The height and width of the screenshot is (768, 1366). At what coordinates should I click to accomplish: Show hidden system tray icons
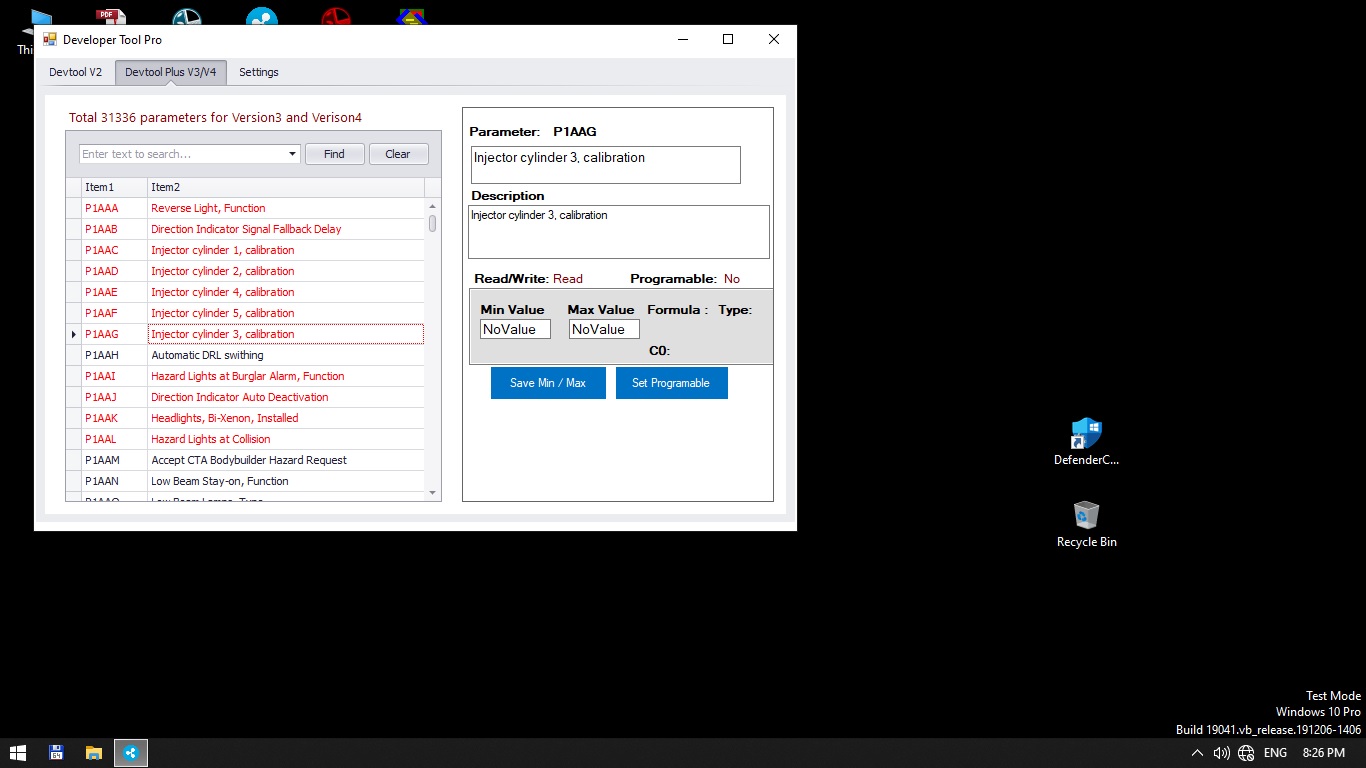click(1197, 752)
